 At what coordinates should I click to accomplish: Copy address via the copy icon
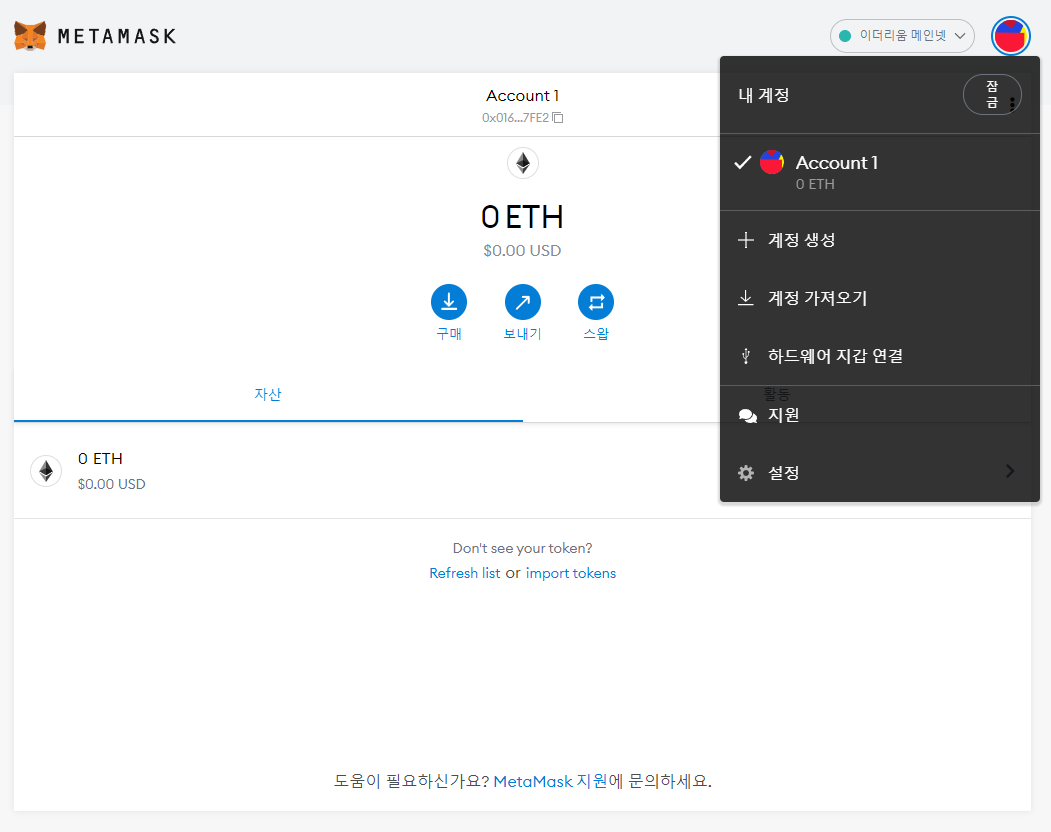(x=558, y=118)
